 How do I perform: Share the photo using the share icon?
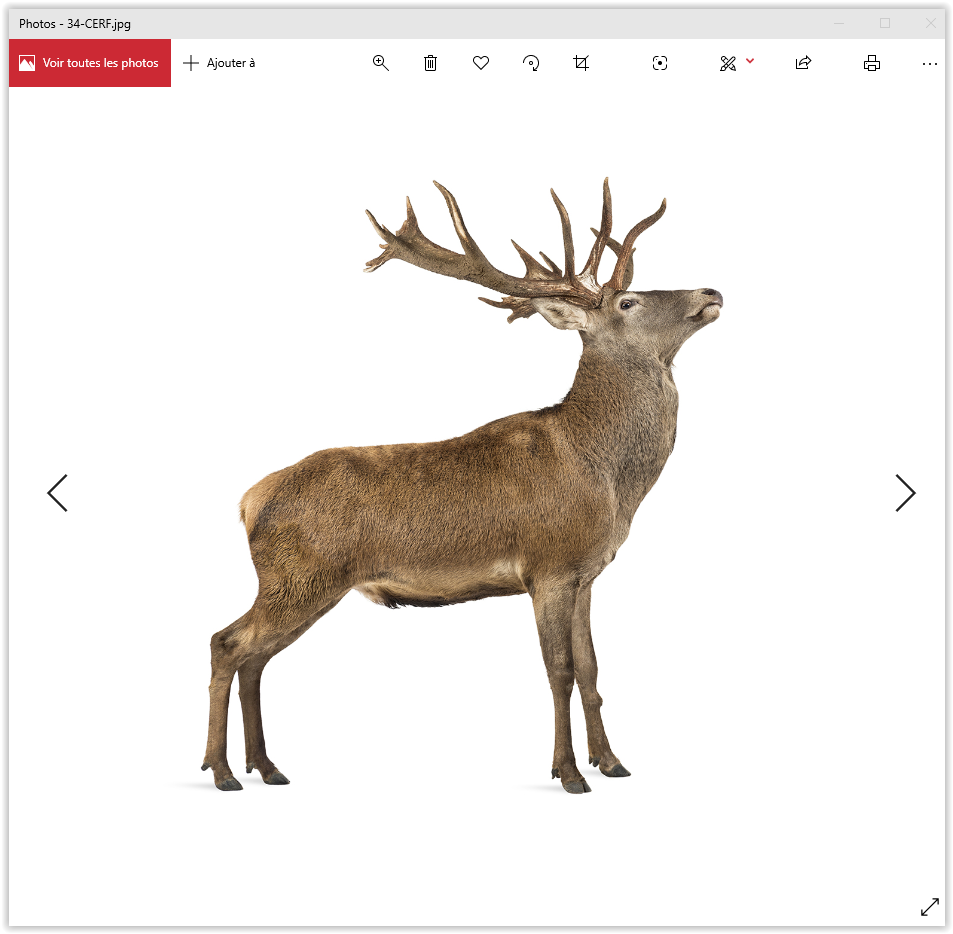point(802,63)
